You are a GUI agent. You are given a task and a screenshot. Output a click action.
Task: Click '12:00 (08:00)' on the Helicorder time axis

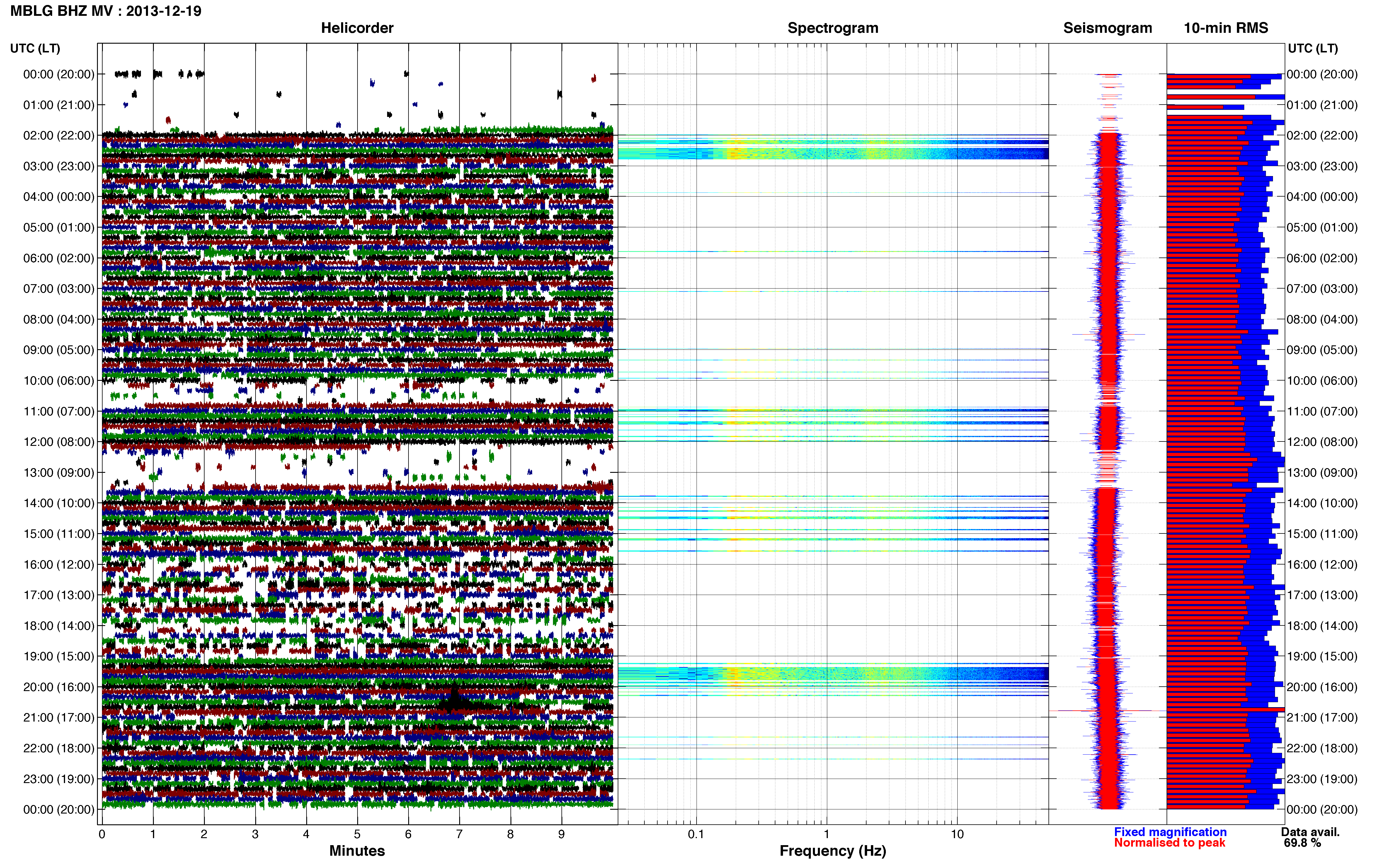tap(59, 442)
